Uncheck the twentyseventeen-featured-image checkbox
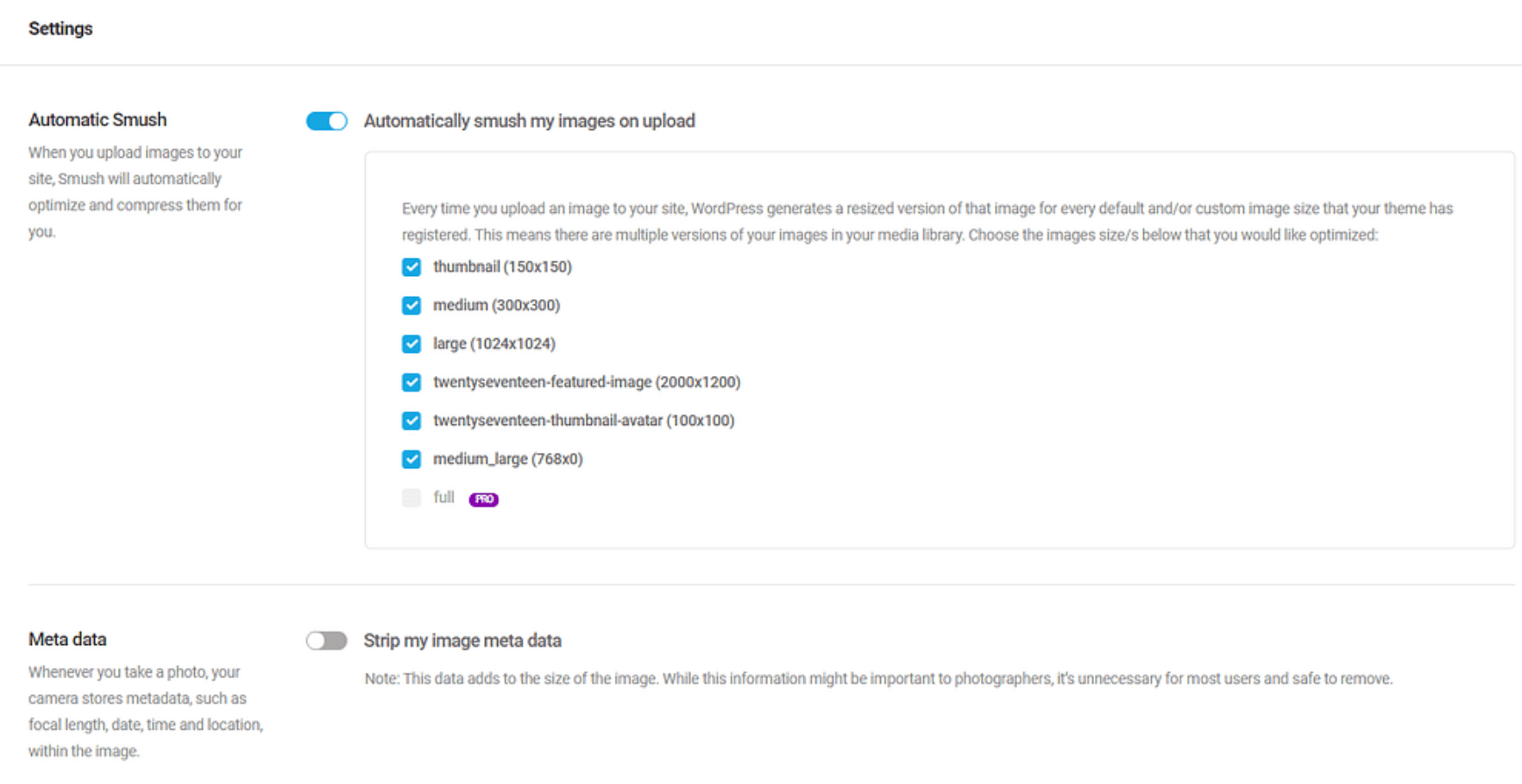1522x784 pixels. [x=412, y=382]
